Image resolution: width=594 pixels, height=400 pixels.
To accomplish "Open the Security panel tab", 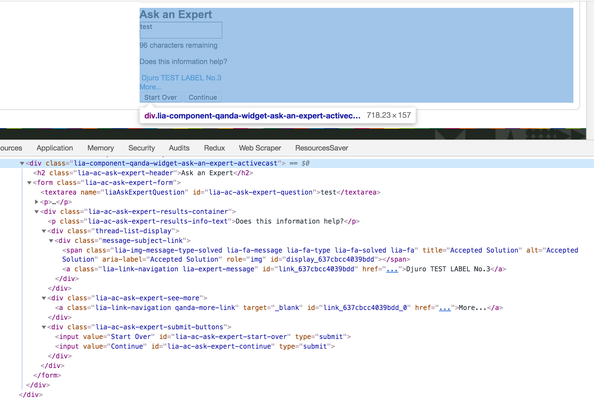I will click(141, 148).
